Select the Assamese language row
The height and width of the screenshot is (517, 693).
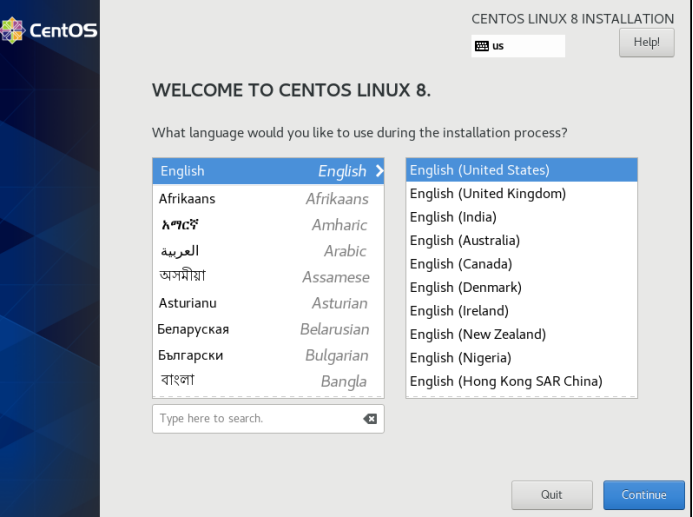[x=268, y=277]
